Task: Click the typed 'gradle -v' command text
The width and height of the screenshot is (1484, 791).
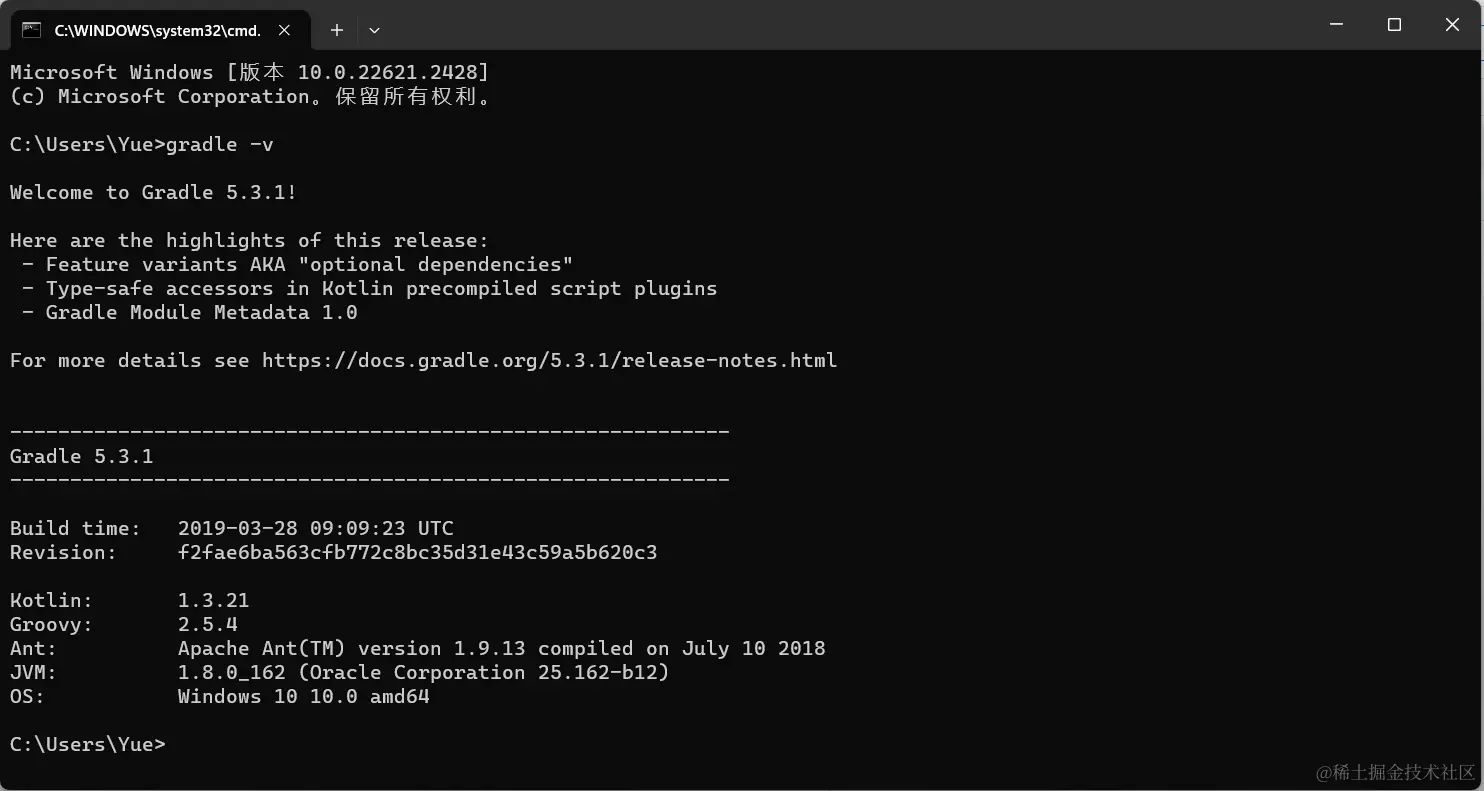Action: point(220,145)
